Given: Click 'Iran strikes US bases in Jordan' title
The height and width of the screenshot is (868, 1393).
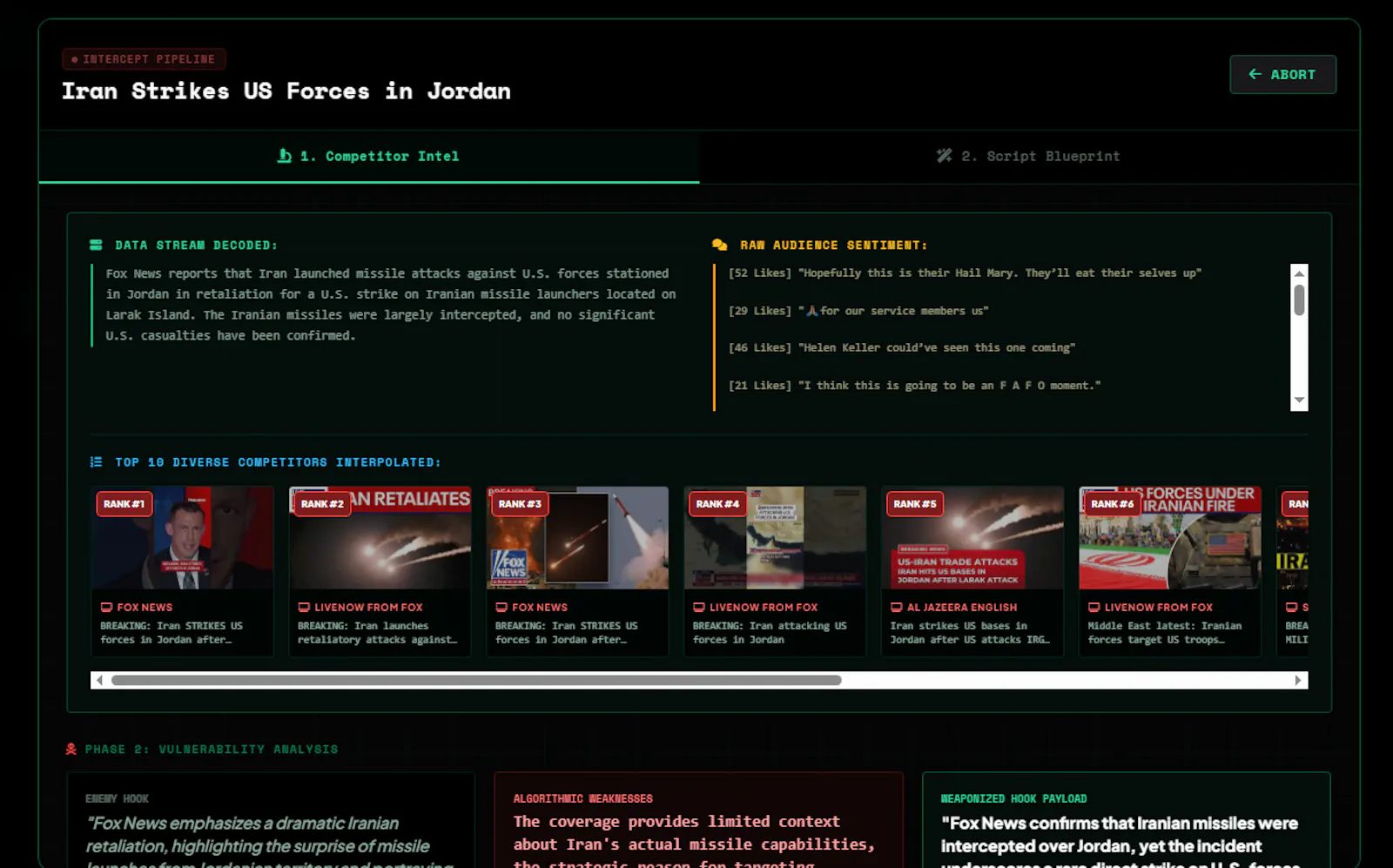Looking at the screenshot, I should [970, 633].
